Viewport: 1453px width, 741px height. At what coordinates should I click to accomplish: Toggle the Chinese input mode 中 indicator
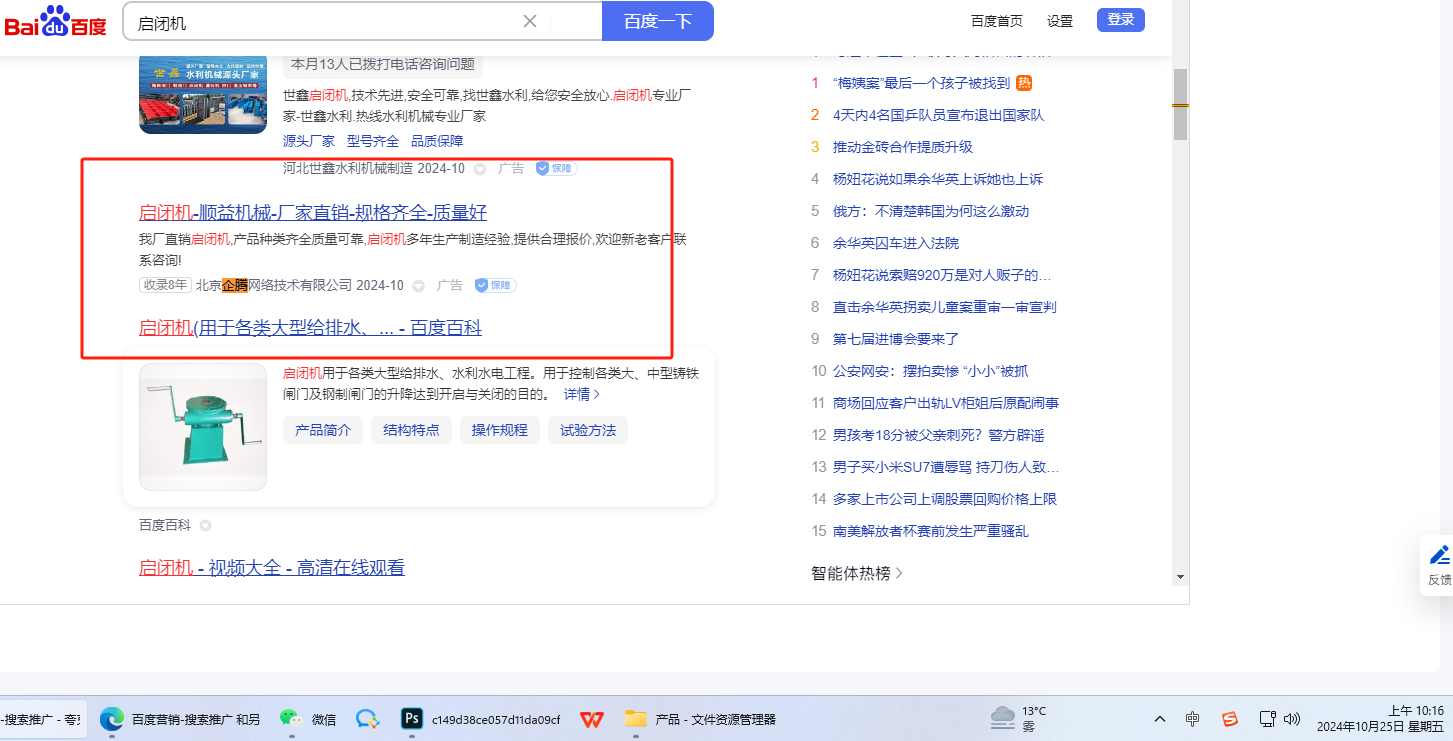tap(1193, 719)
